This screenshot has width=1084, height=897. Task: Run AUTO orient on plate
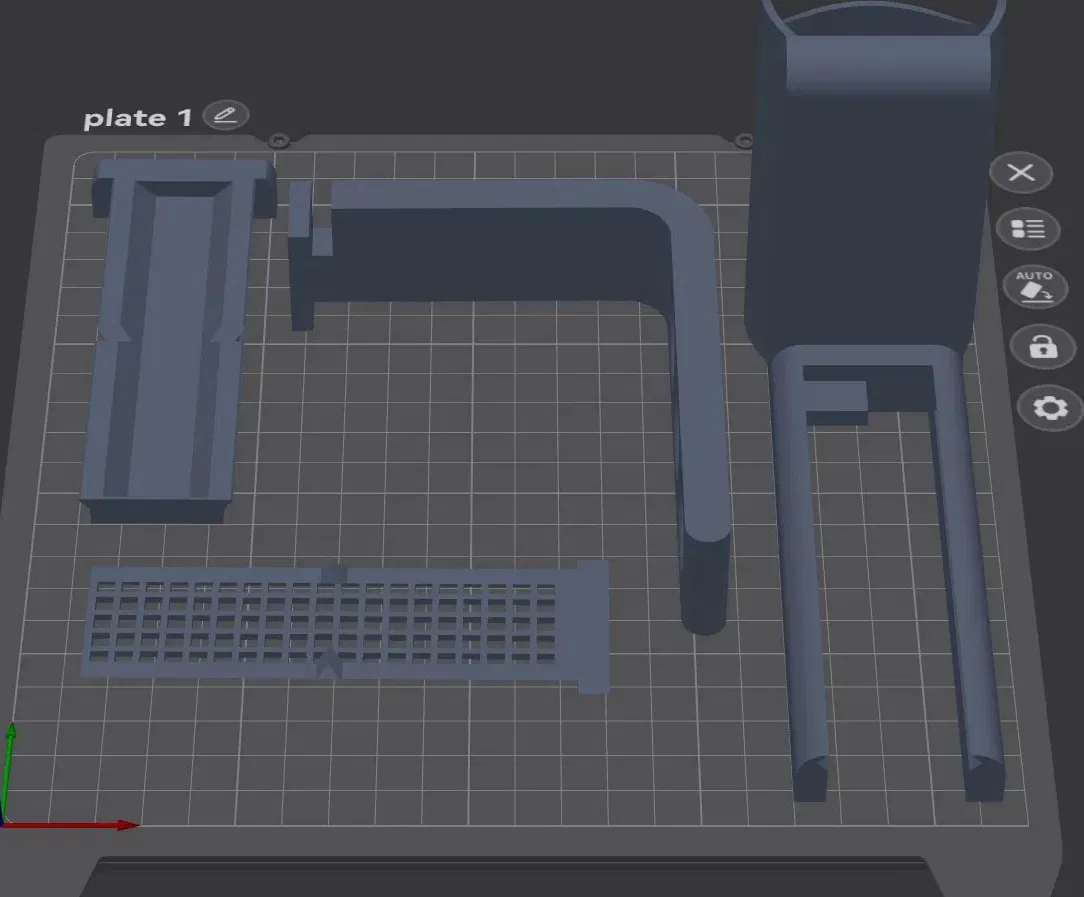(x=1035, y=286)
